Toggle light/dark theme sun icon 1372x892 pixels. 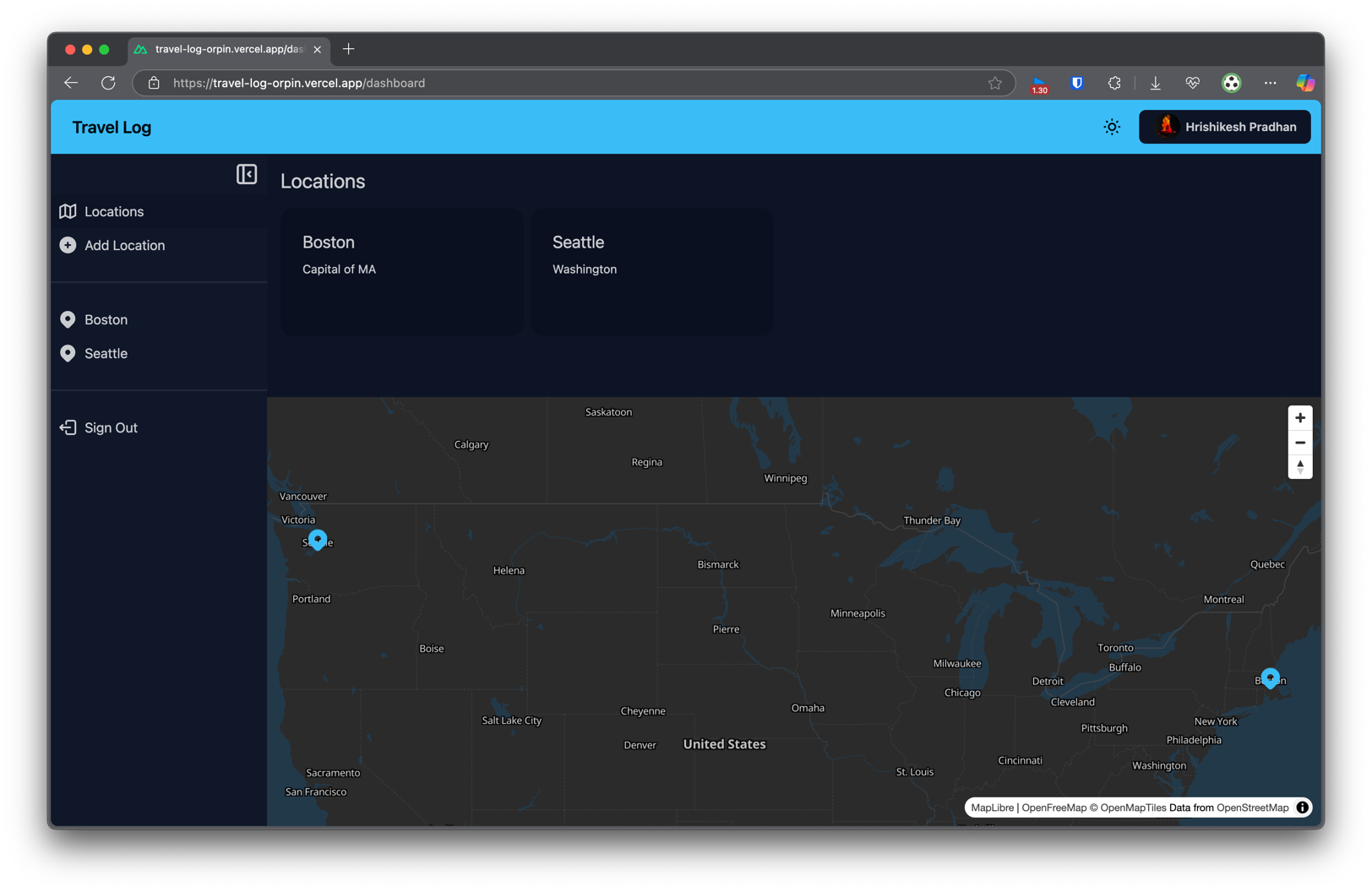tap(1112, 127)
